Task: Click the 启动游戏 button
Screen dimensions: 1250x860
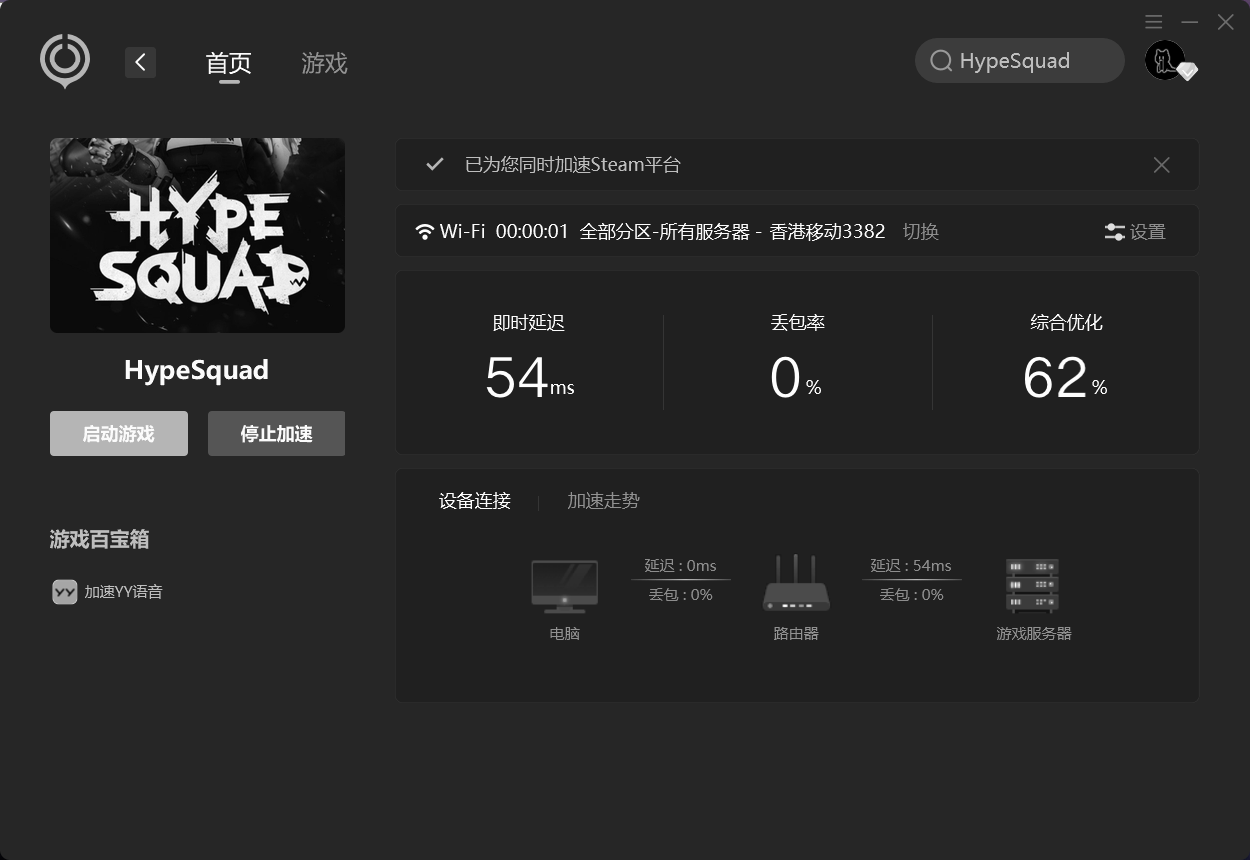Action: (118, 433)
